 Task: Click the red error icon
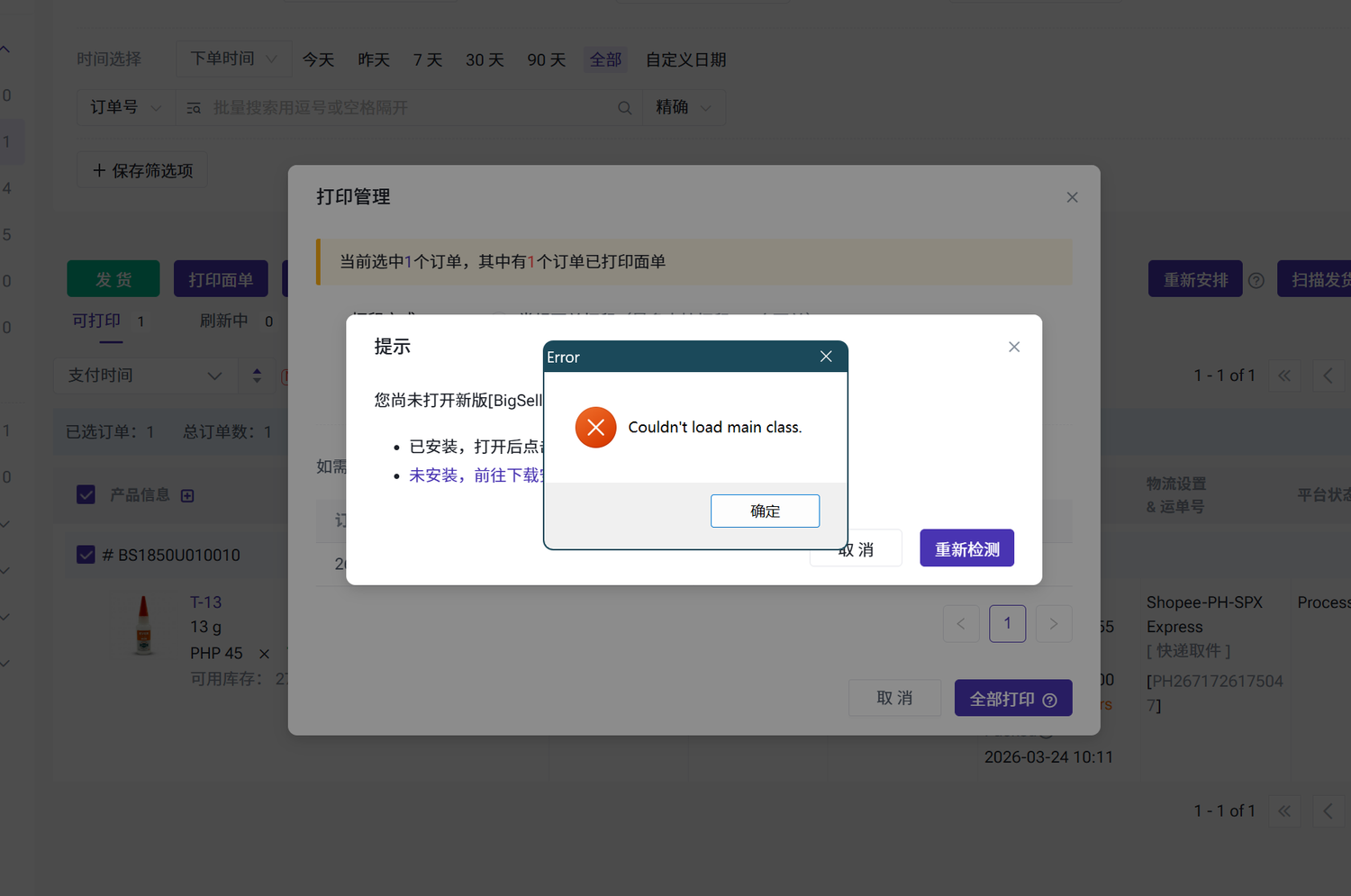595,427
